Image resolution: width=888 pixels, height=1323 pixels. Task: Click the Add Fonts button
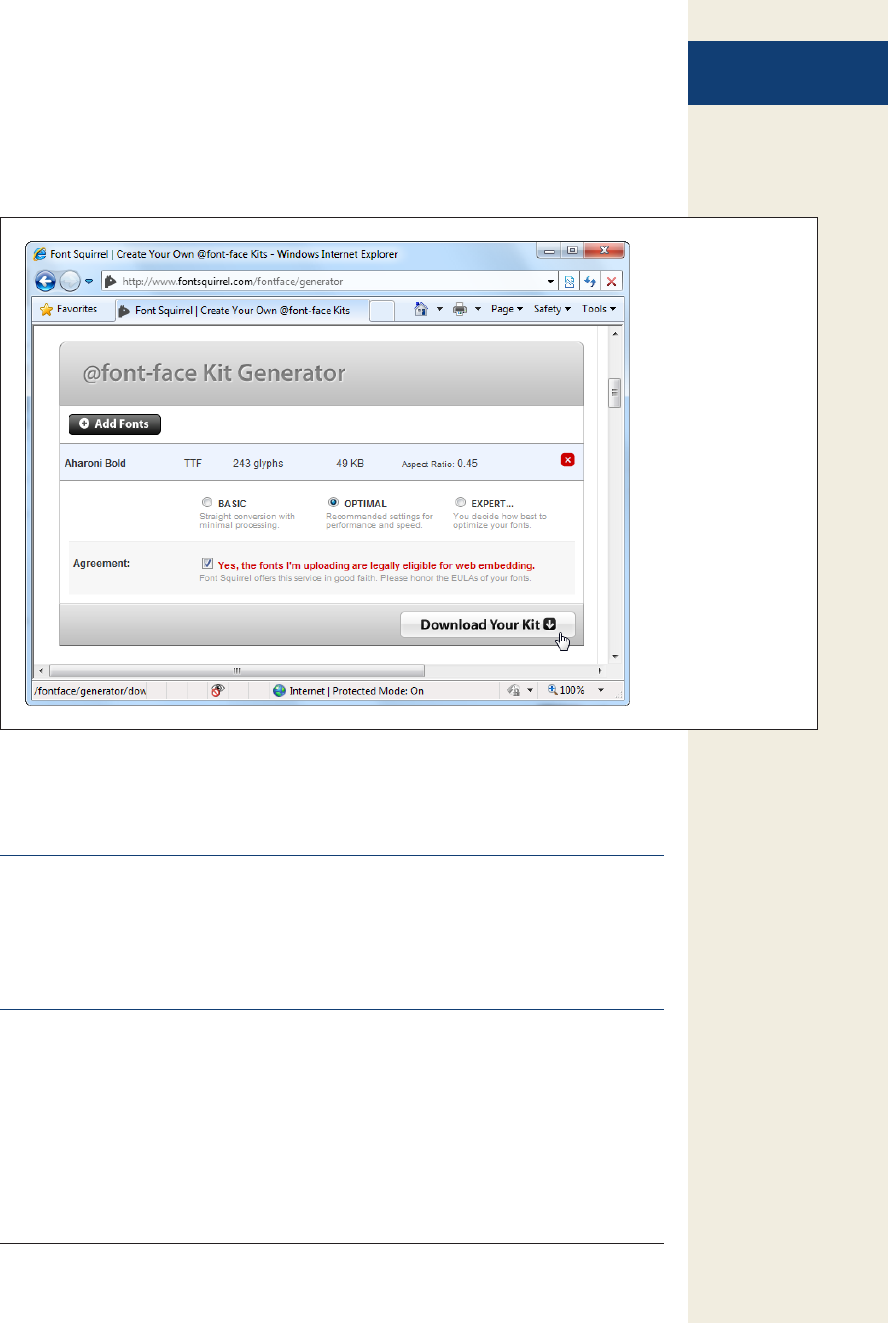tap(115, 424)
